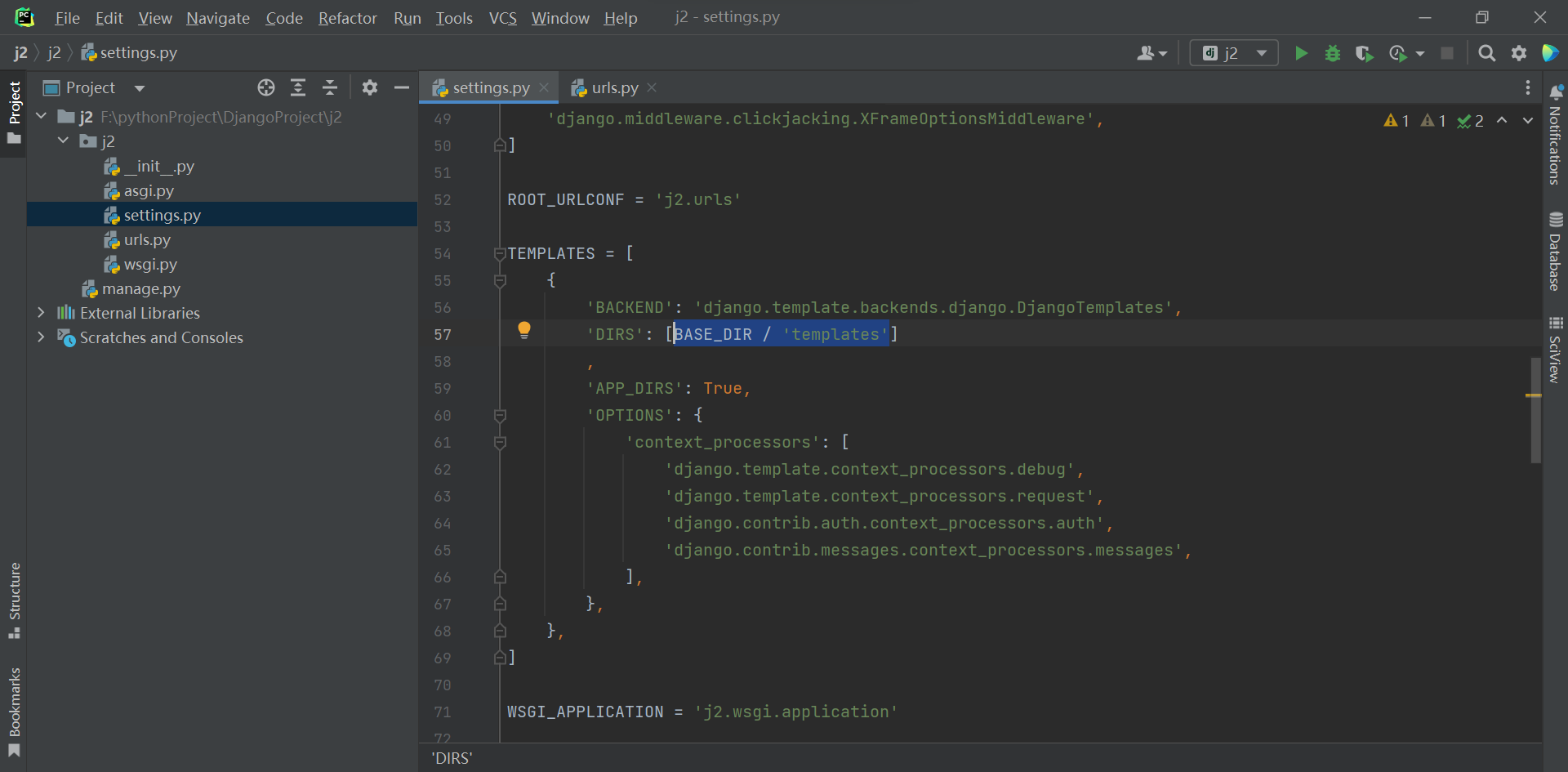
Task: Open the Database tool window
Action: [x=1555, y=252]
